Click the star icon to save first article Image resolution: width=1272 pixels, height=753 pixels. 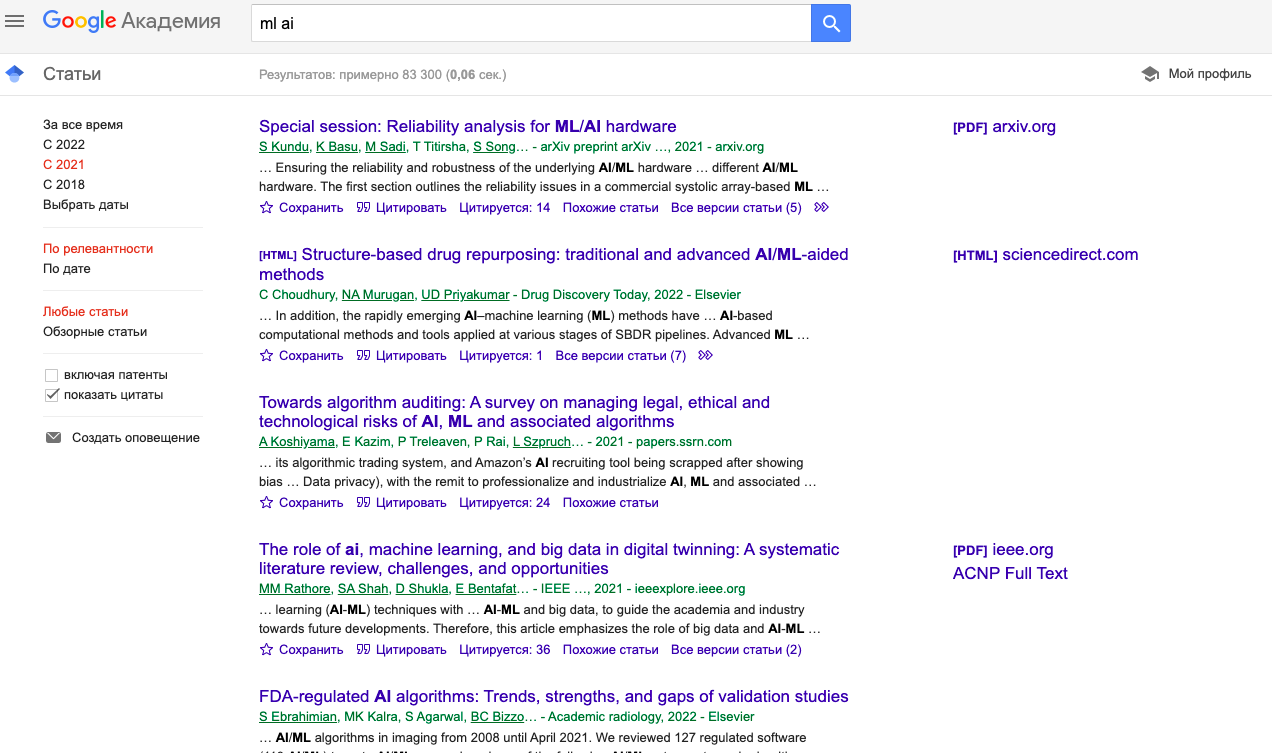266,208
